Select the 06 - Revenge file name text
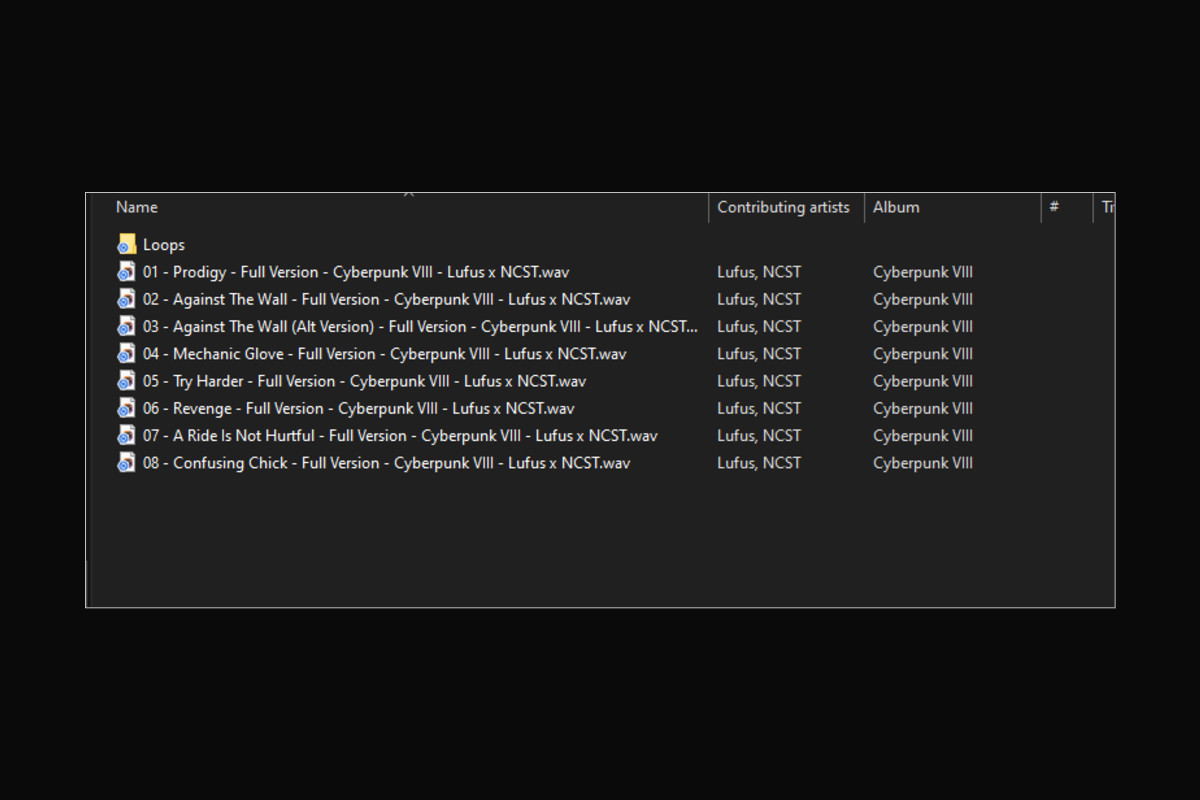This screenshot has height=800, width=1200. click(x=358, y=408)
